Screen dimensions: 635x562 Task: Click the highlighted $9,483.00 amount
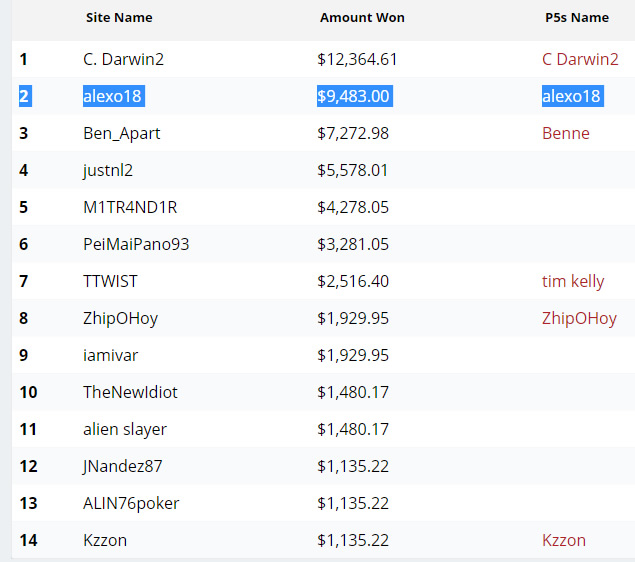click(x=353, y=96)
